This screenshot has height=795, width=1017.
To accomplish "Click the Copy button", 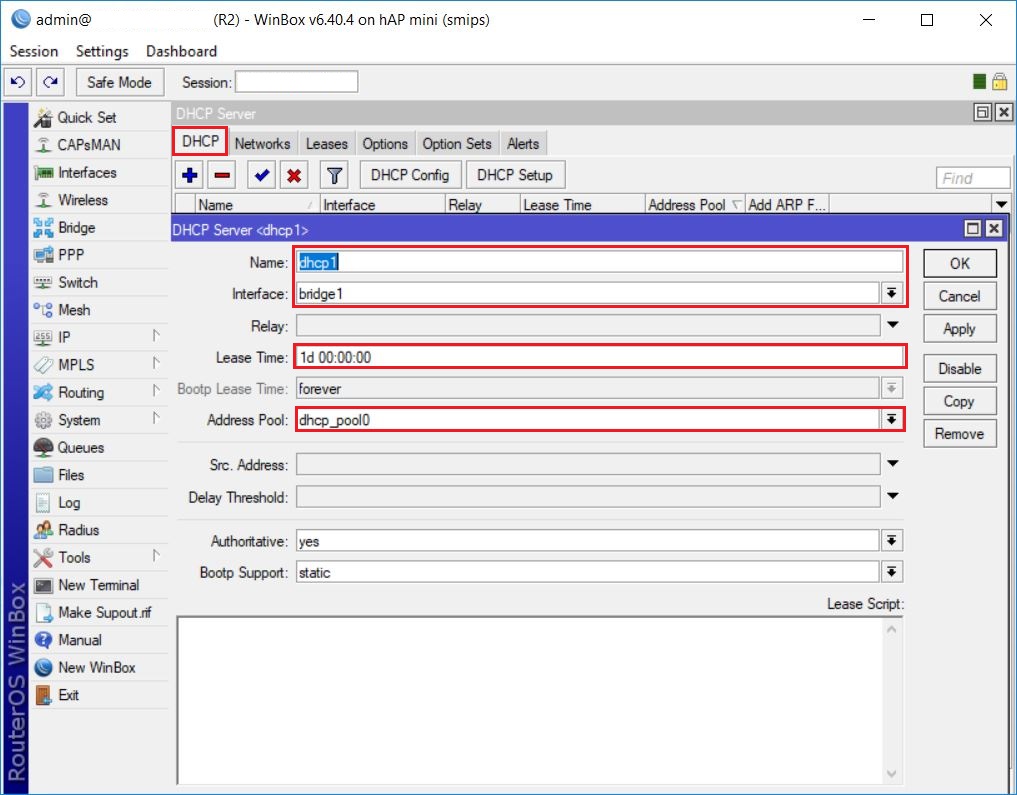I will click(960, 401).
